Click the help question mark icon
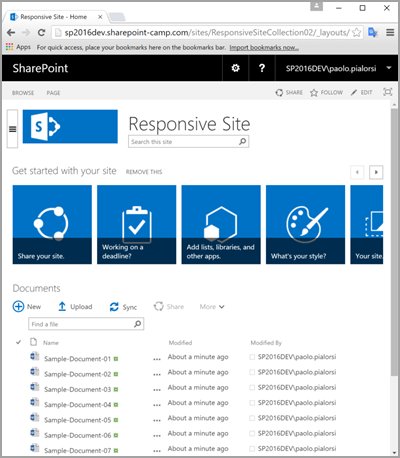The image size is (400, 458). pos(262,68)
